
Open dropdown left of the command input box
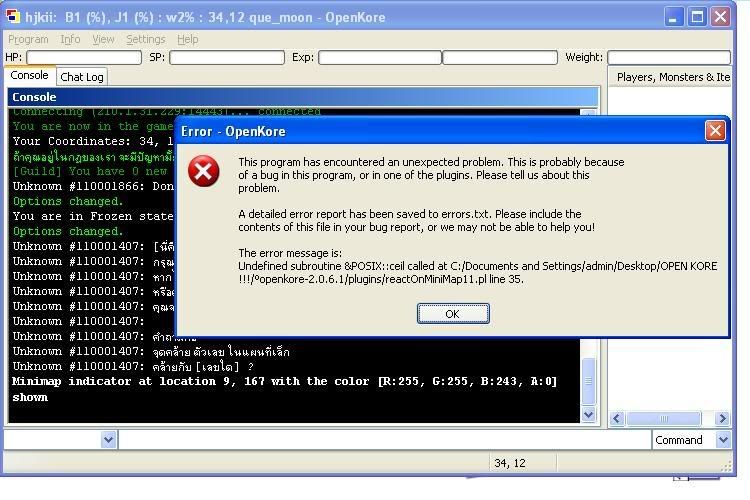(x=109, y=440)
